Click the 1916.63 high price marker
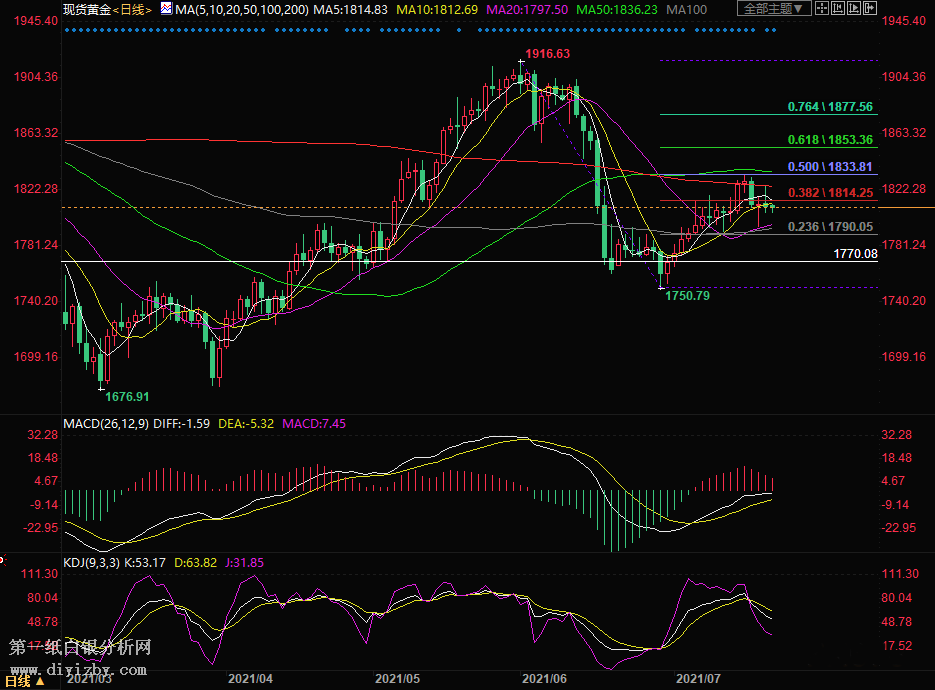The image size is (935, 690). [547, 54]
